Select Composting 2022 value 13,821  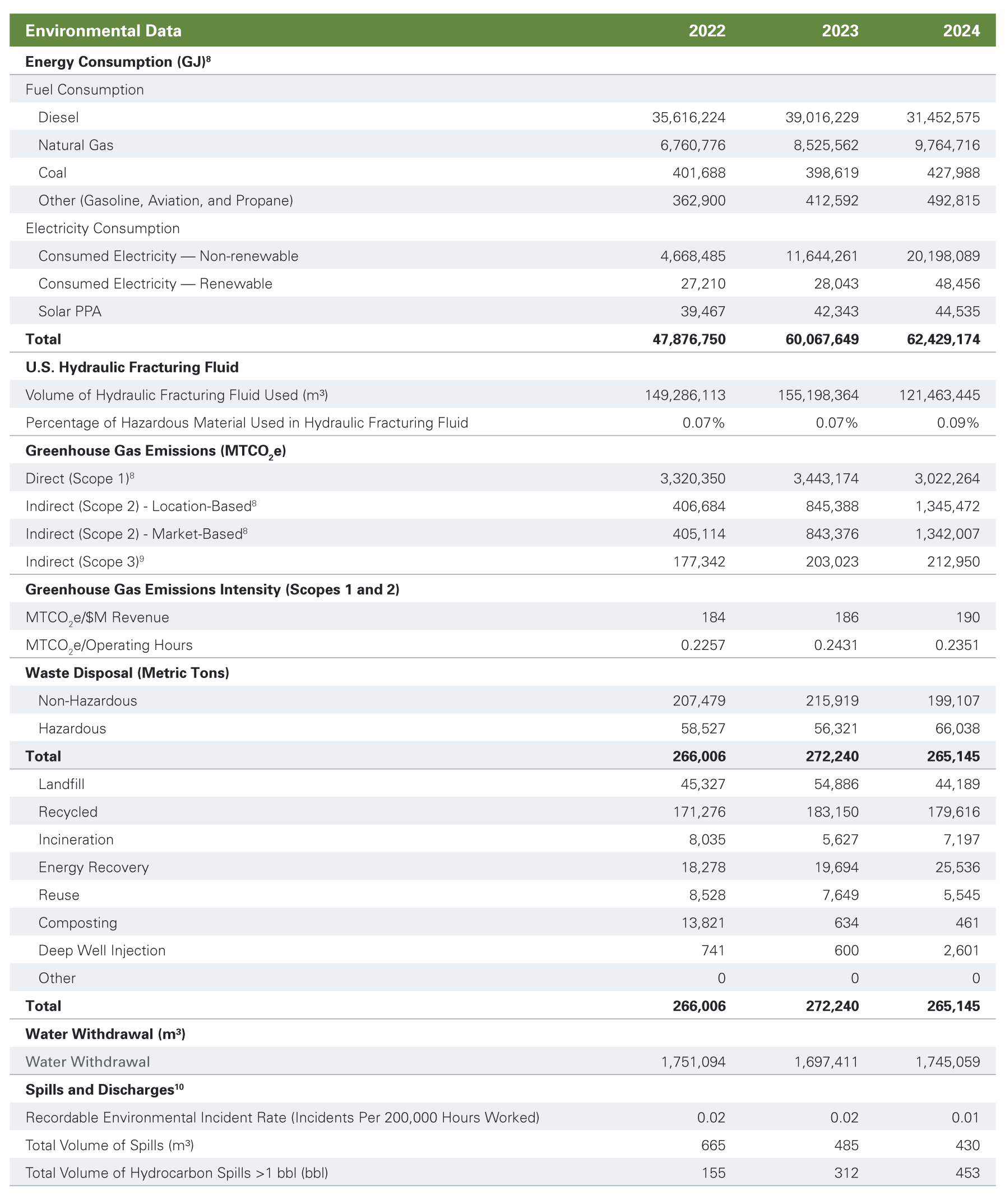(703, 922)
